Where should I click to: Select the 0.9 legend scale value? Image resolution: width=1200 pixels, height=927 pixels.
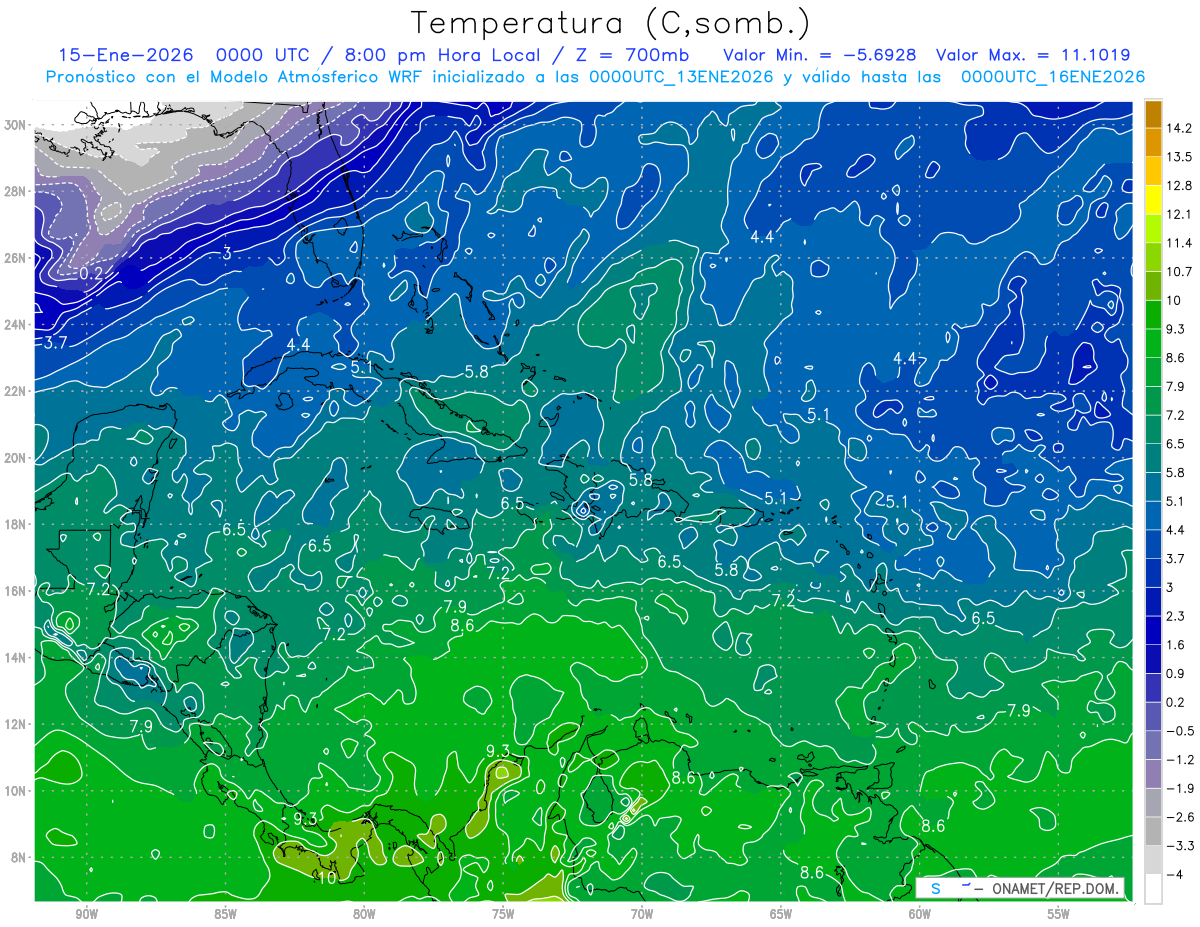click(1176, 673)
